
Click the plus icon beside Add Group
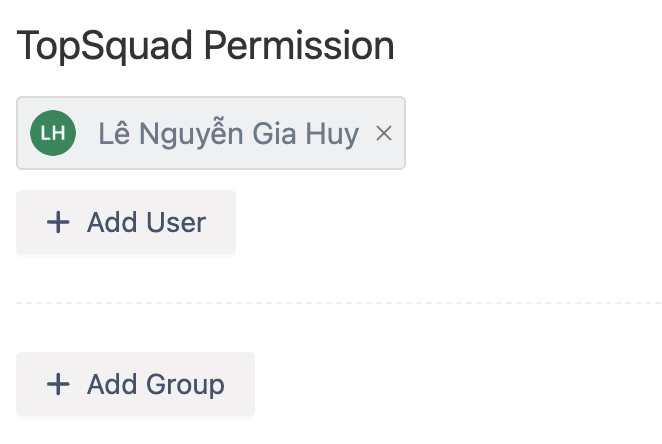click(x=59, y=384)
